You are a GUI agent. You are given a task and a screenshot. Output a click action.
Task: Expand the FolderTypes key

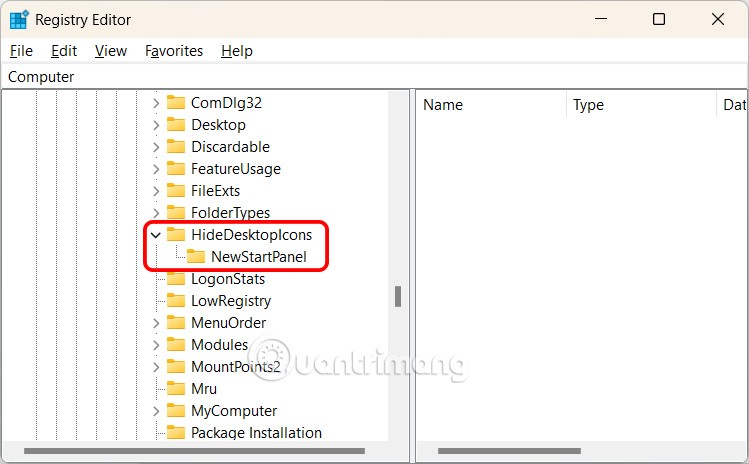[156, 213]
